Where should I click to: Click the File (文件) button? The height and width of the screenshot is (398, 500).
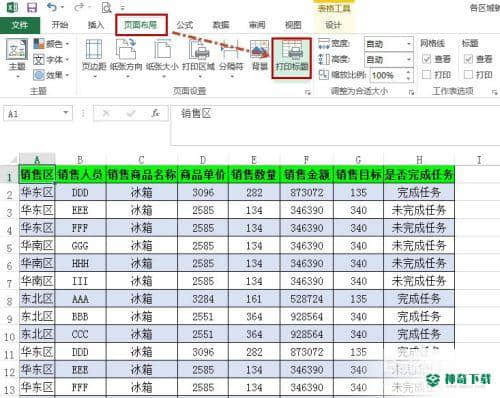coord(20,25)
